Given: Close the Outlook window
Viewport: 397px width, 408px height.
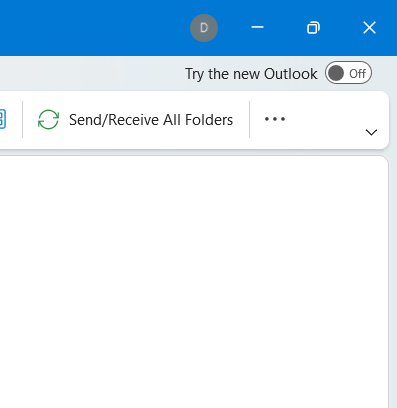Looking at the screenshot, I should (369, 28).
